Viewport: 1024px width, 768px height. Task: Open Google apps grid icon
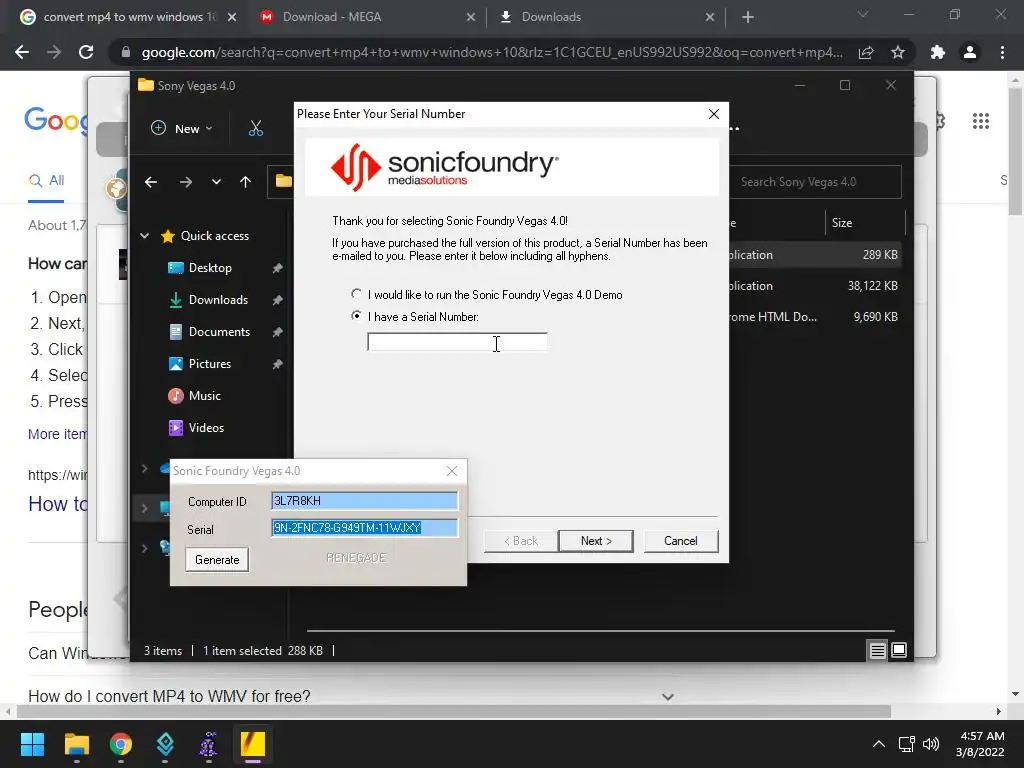(980, 121)
